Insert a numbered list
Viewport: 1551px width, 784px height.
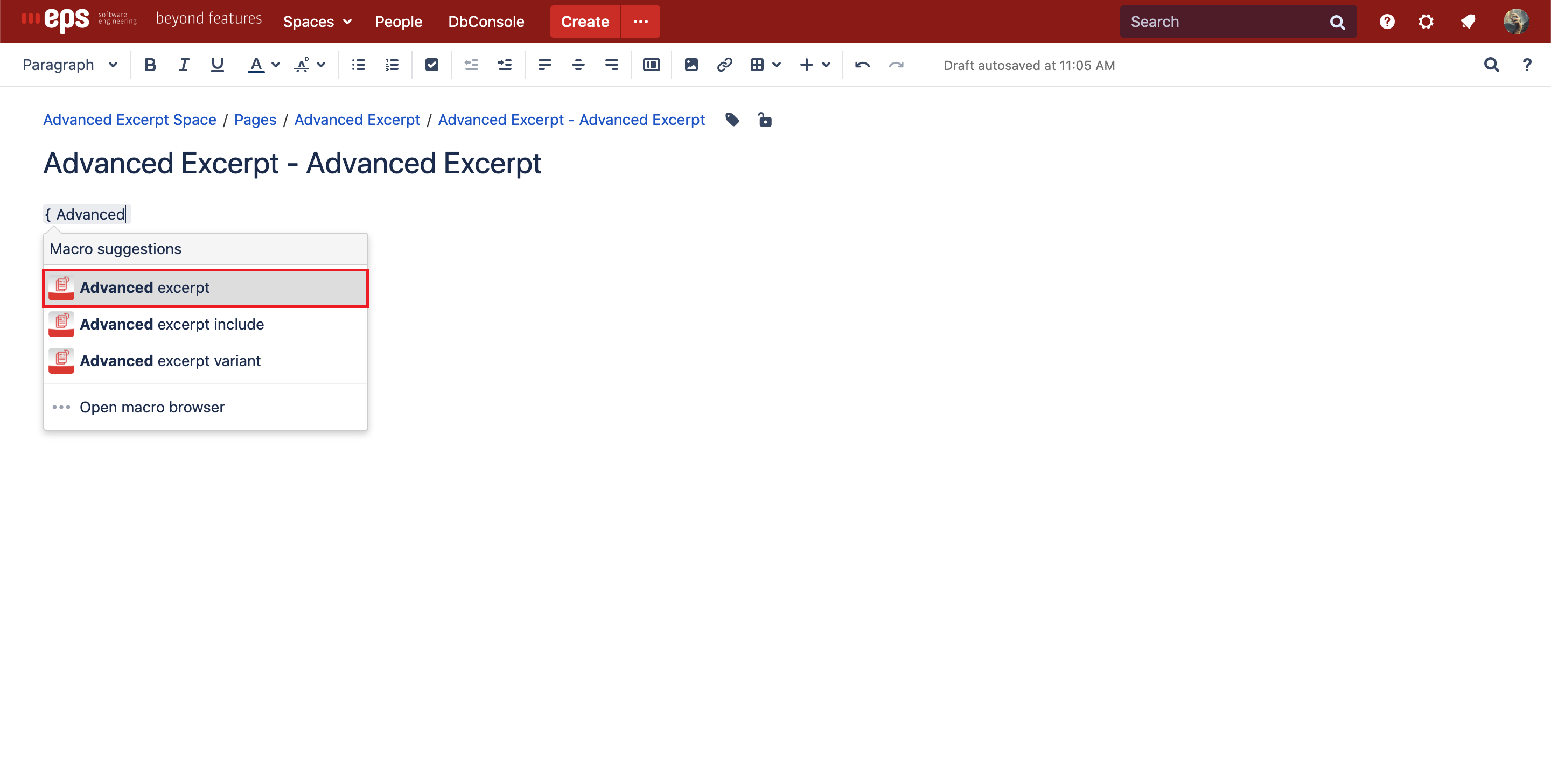[392, 65]
